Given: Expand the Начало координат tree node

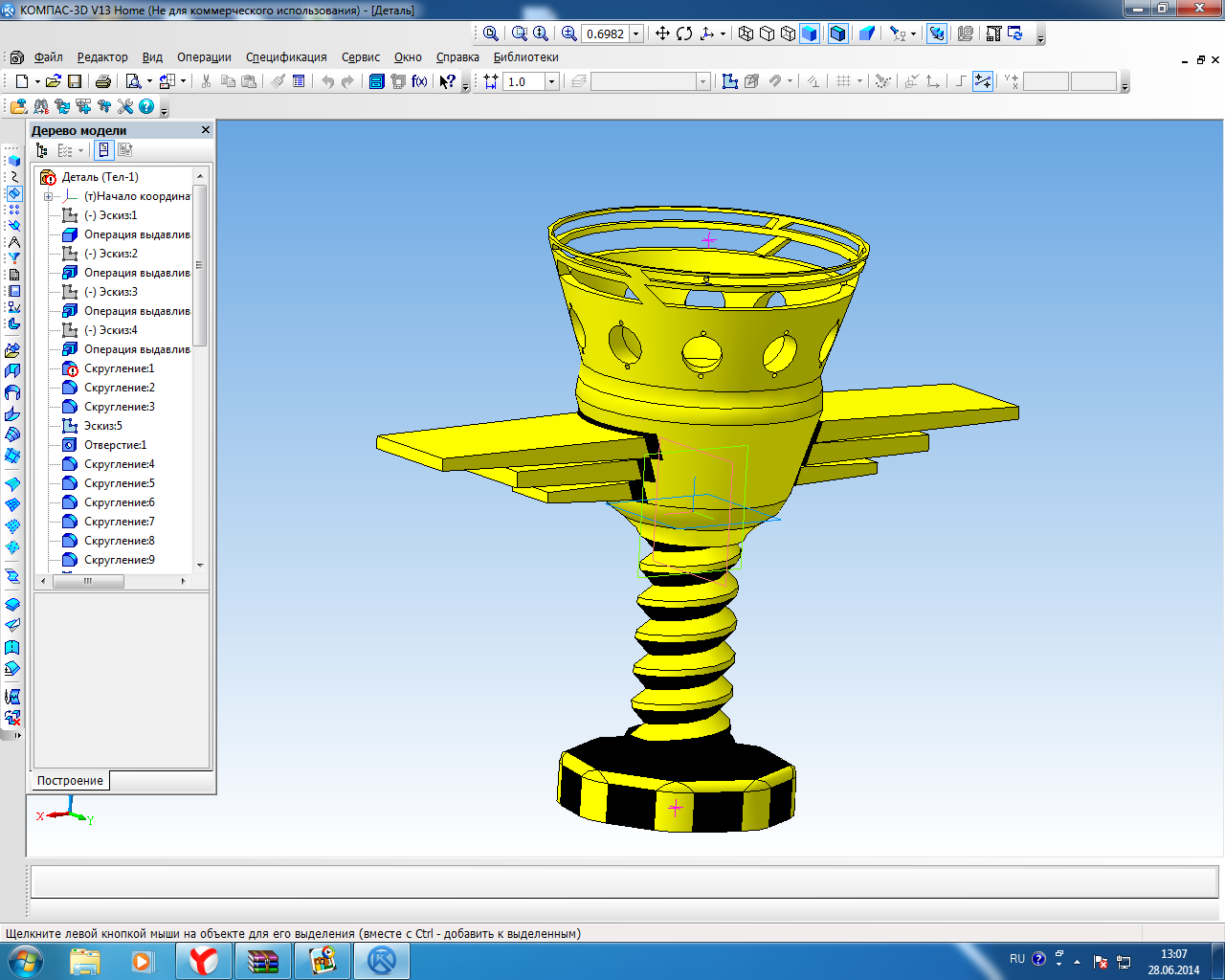Looking at the screenshot, I should coord(48,196).
